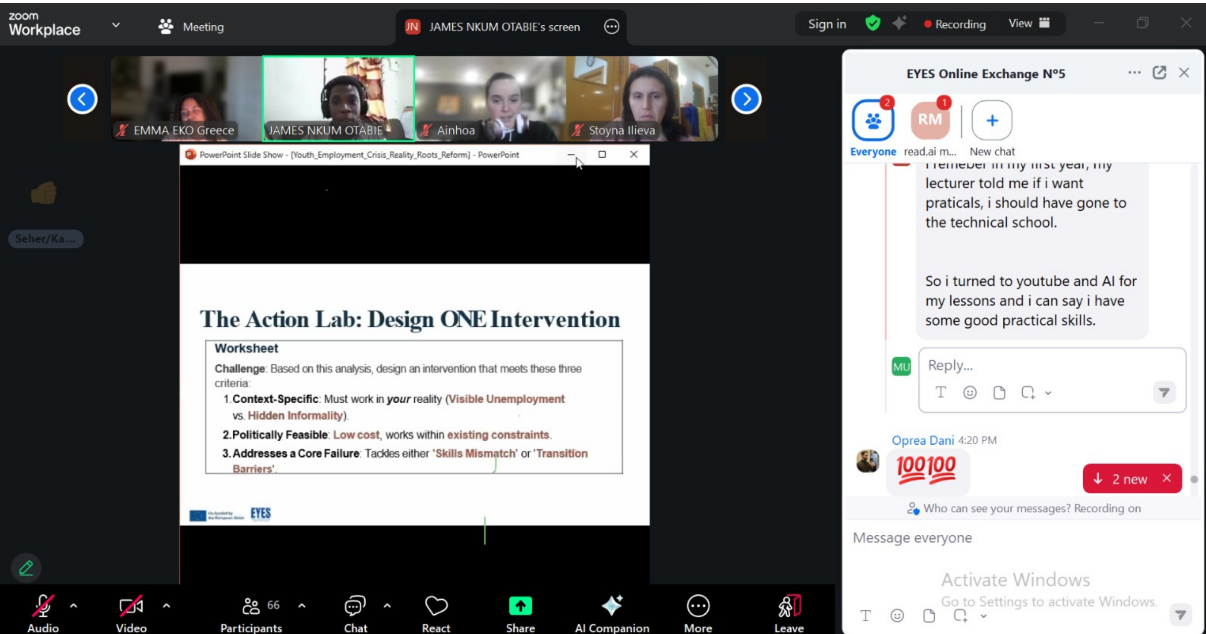
Task: Expand the video options arrow
Action: click(166, 605)
